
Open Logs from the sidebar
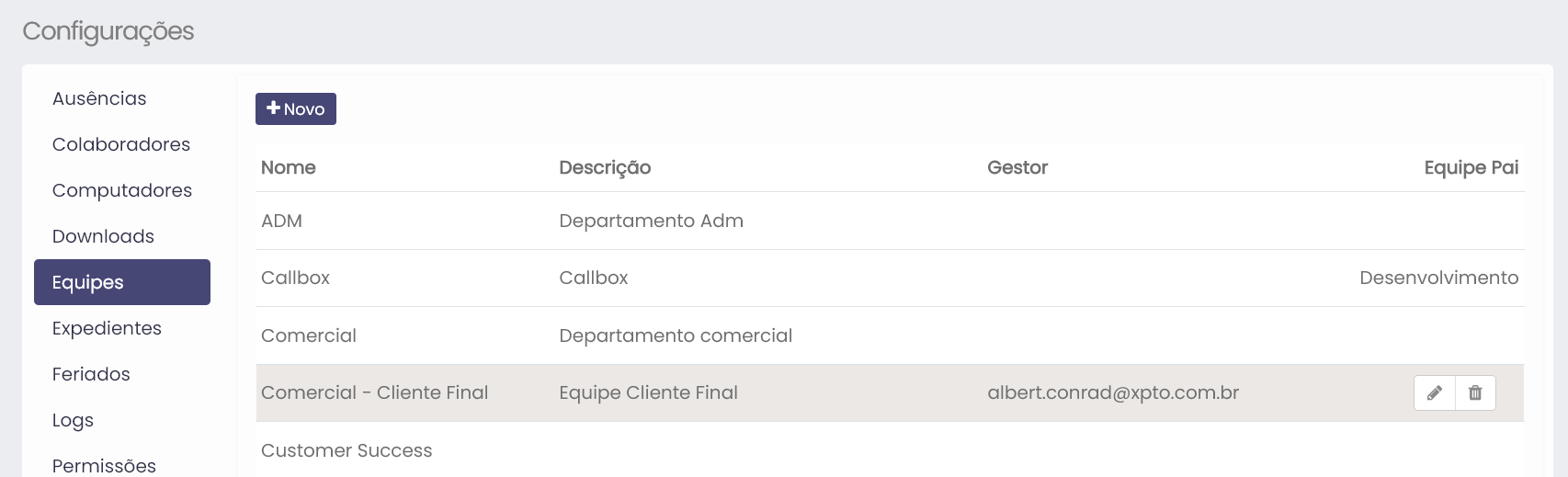point(73,420)
